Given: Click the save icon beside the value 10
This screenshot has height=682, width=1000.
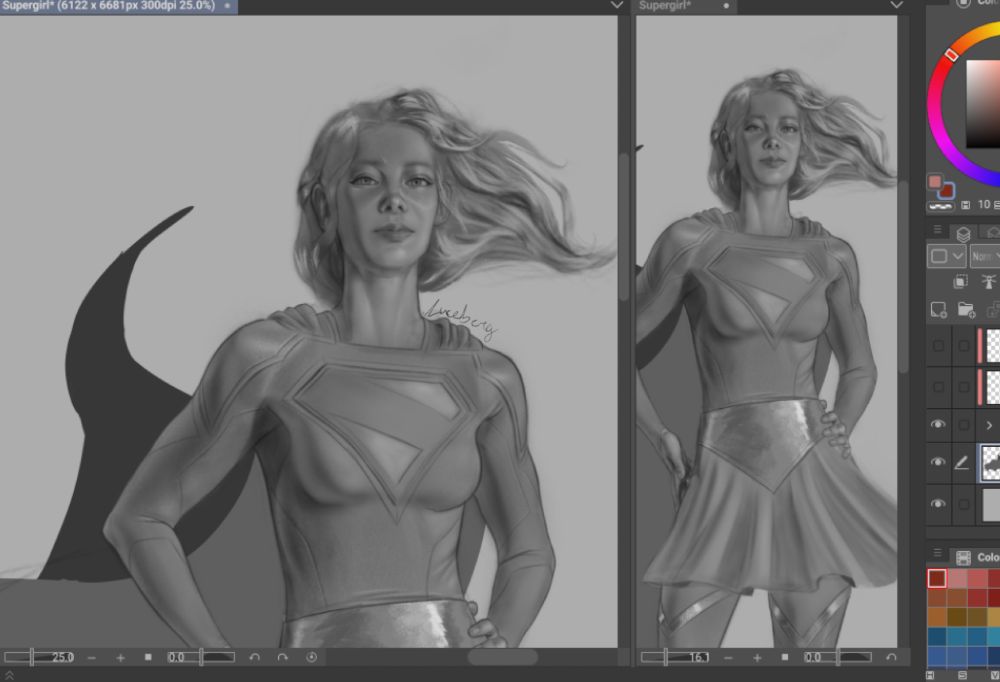Looking at the screenshot, I should (x=966, y=205).
